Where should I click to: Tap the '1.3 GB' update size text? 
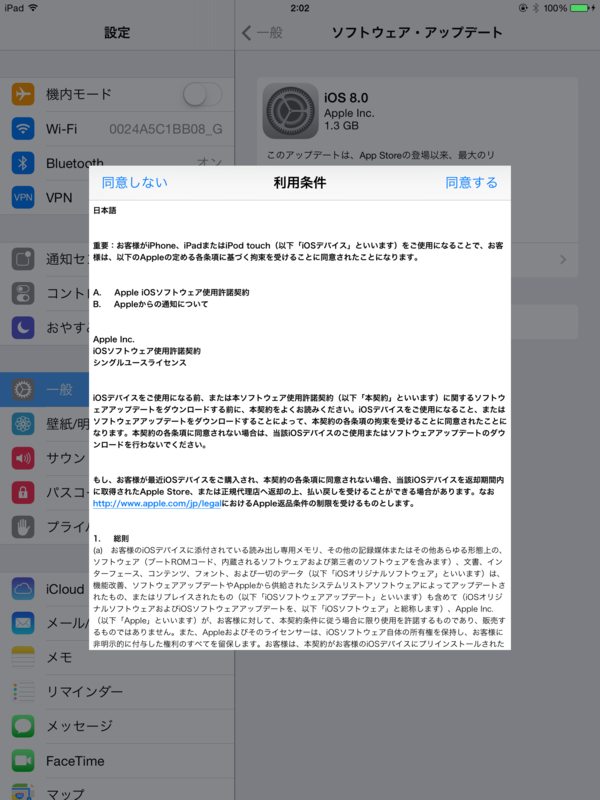pos(341,126)
